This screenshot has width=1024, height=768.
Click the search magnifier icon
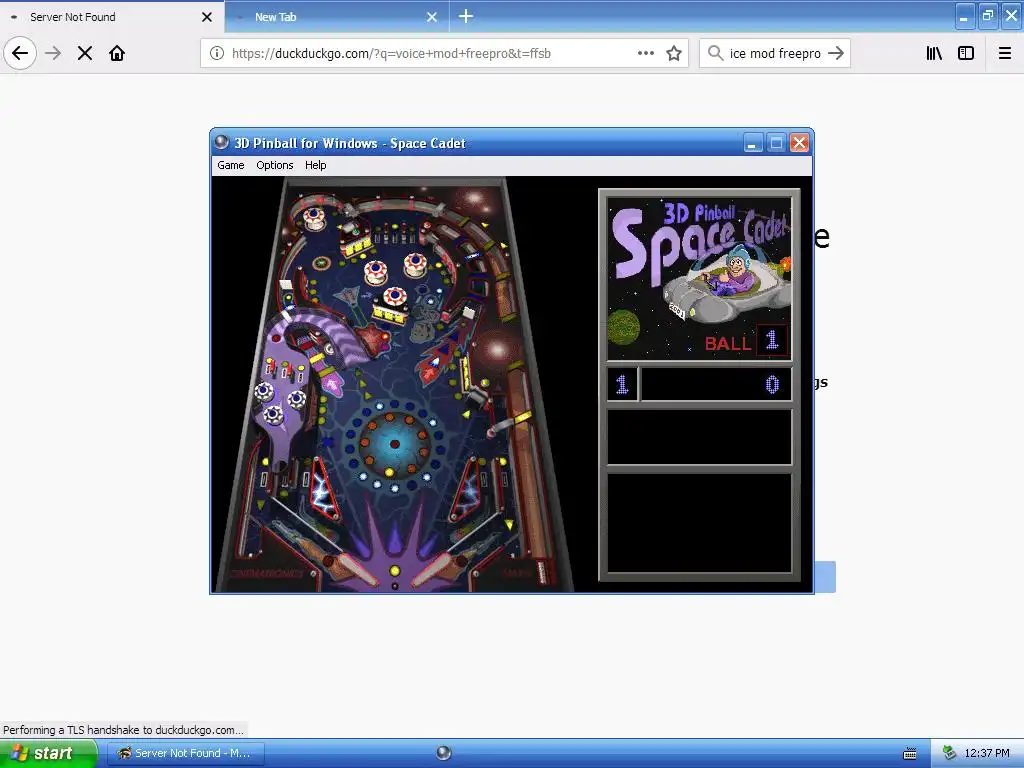pos(715,53)
